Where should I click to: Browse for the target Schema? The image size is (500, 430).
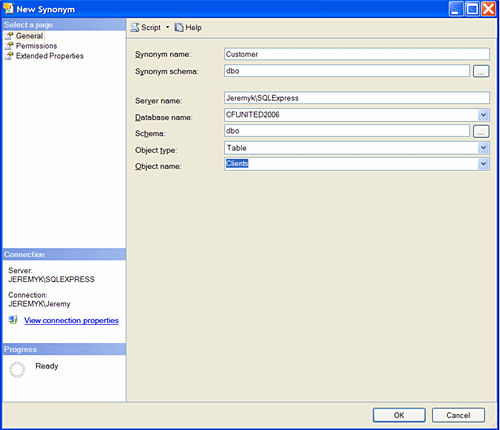[x=481, y=131]
